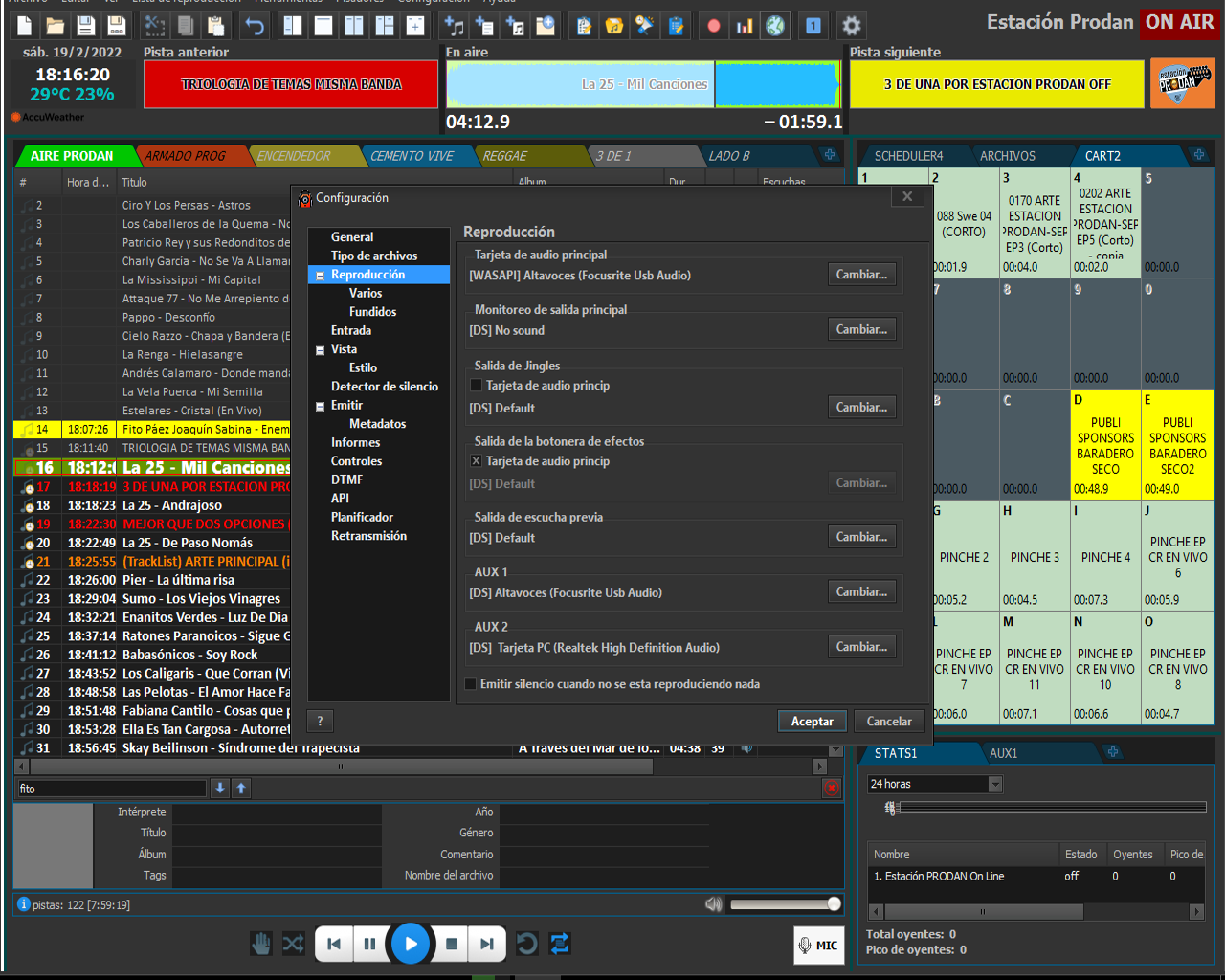Check Emitir silencio cuando no se esta reproduciendo
1225x980 pixels.
(470, 684)
